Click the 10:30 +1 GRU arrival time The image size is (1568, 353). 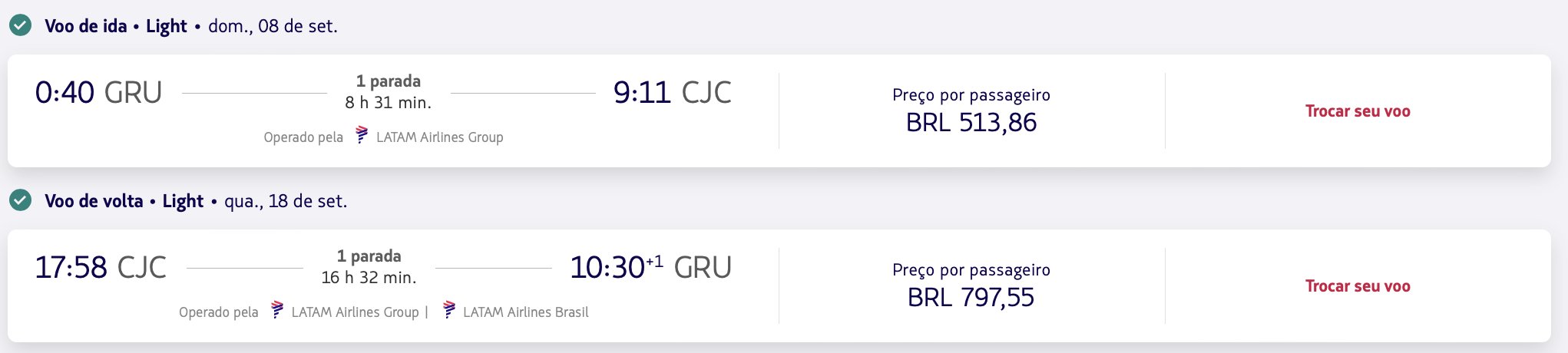coord(650,268)
